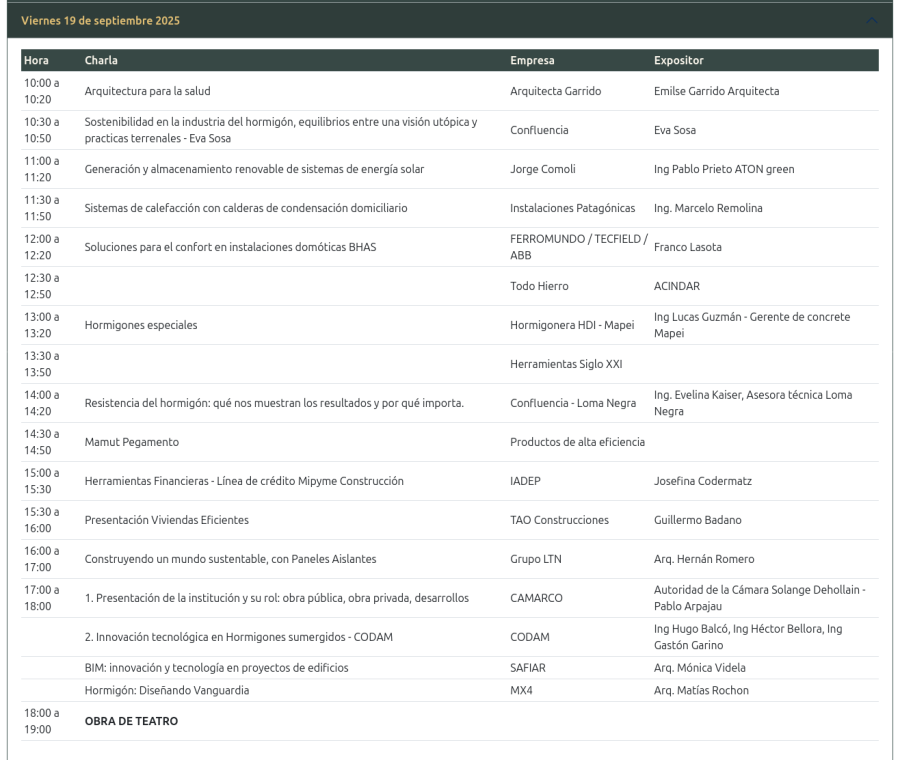Image resolution: width=900 pixels, height=760 pixels.
Task: Select the 'Arquitectura para la salud' talk
Action: 147,91
